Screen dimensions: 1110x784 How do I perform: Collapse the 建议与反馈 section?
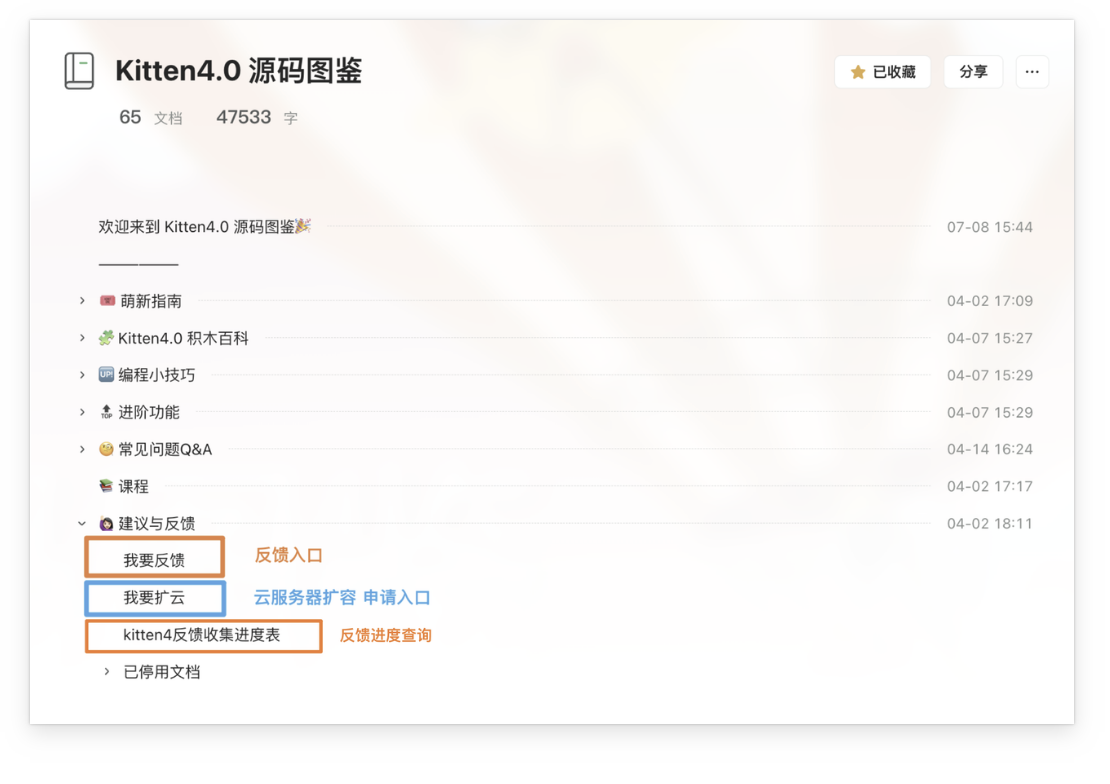click(82, 523)
